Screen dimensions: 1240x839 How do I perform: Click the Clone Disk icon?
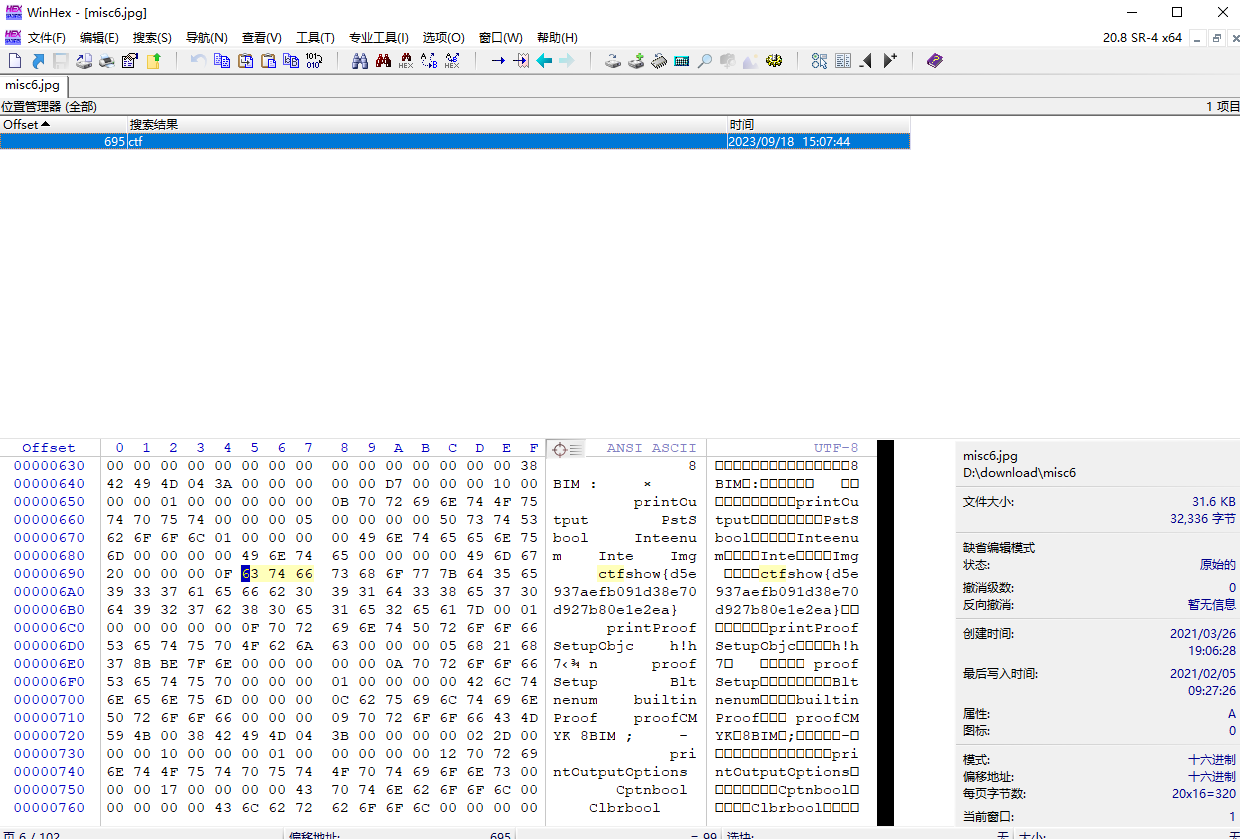(x=613, y=61)
